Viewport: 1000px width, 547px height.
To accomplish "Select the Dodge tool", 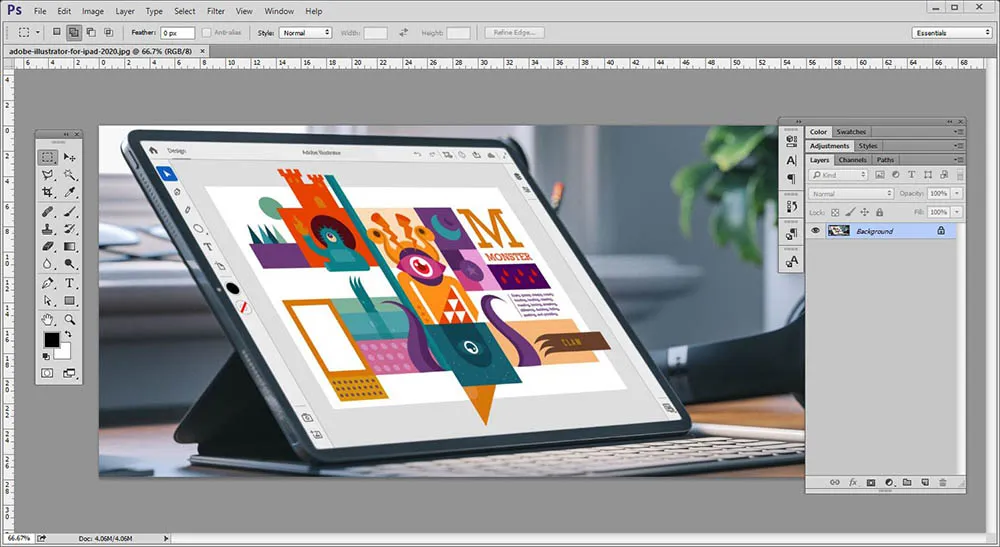I will click(x=70, y=263).
